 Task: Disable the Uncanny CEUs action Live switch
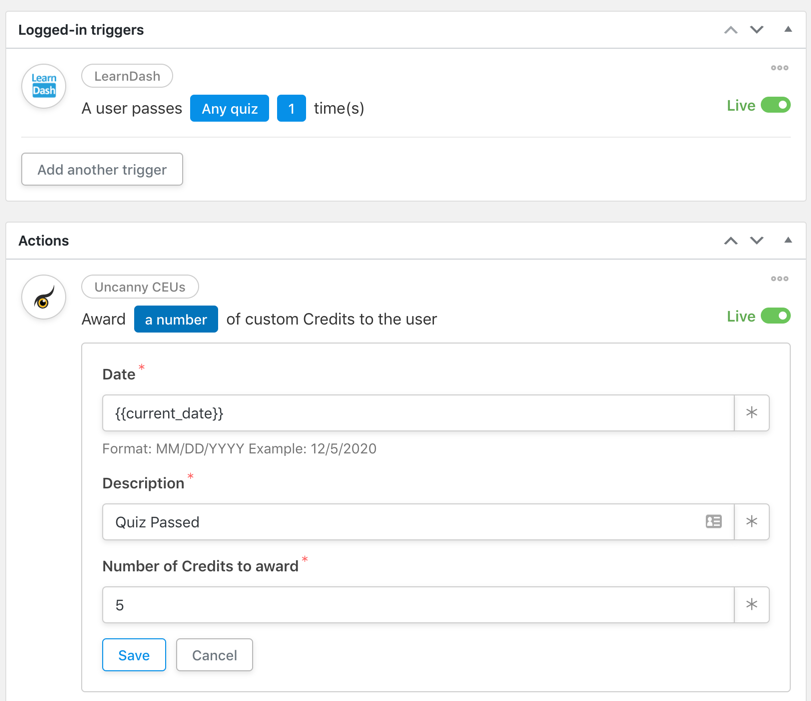(x=775, y=316)
